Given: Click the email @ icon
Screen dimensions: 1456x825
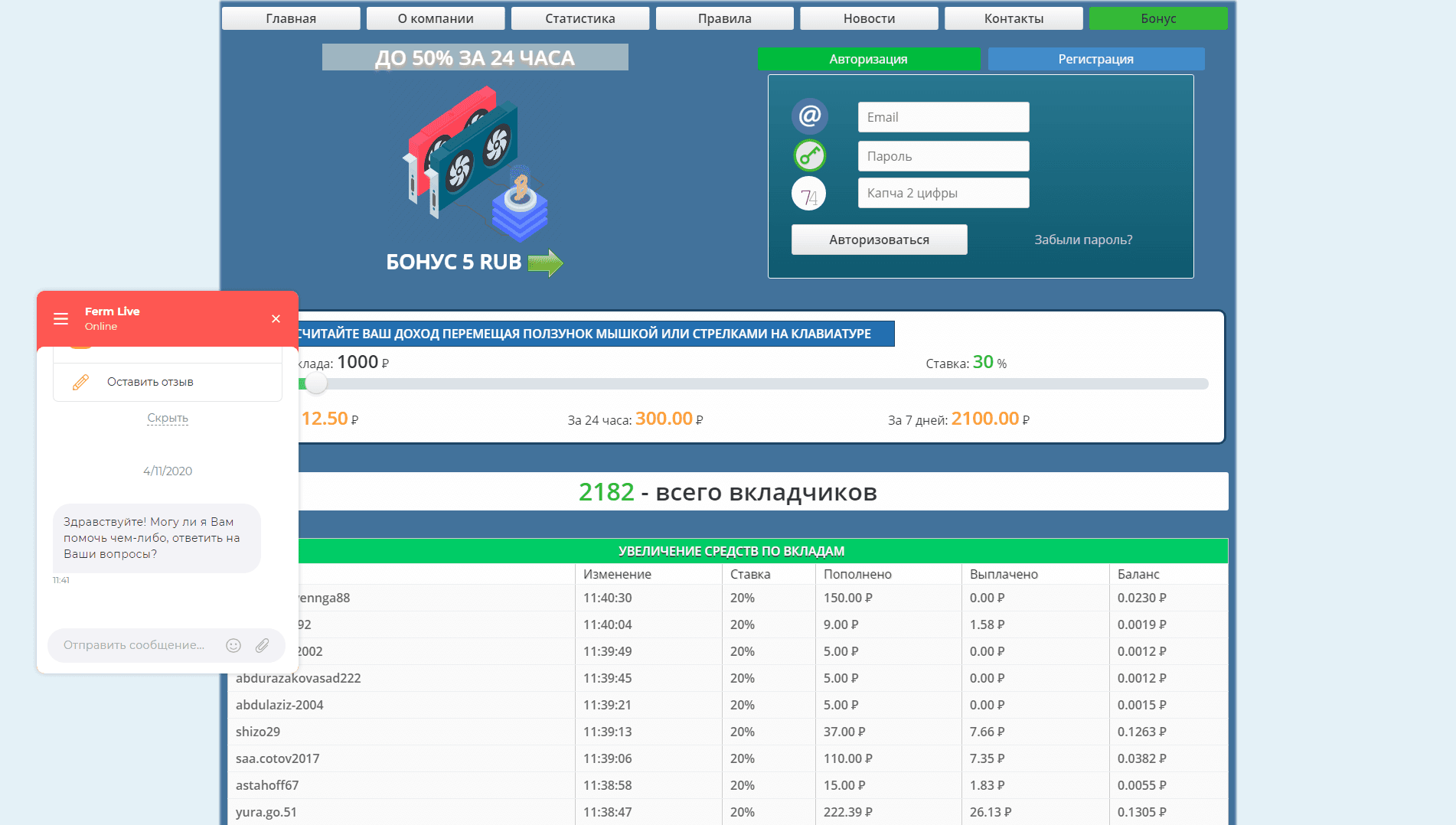Looking at the screenshot, I should 809,116.
